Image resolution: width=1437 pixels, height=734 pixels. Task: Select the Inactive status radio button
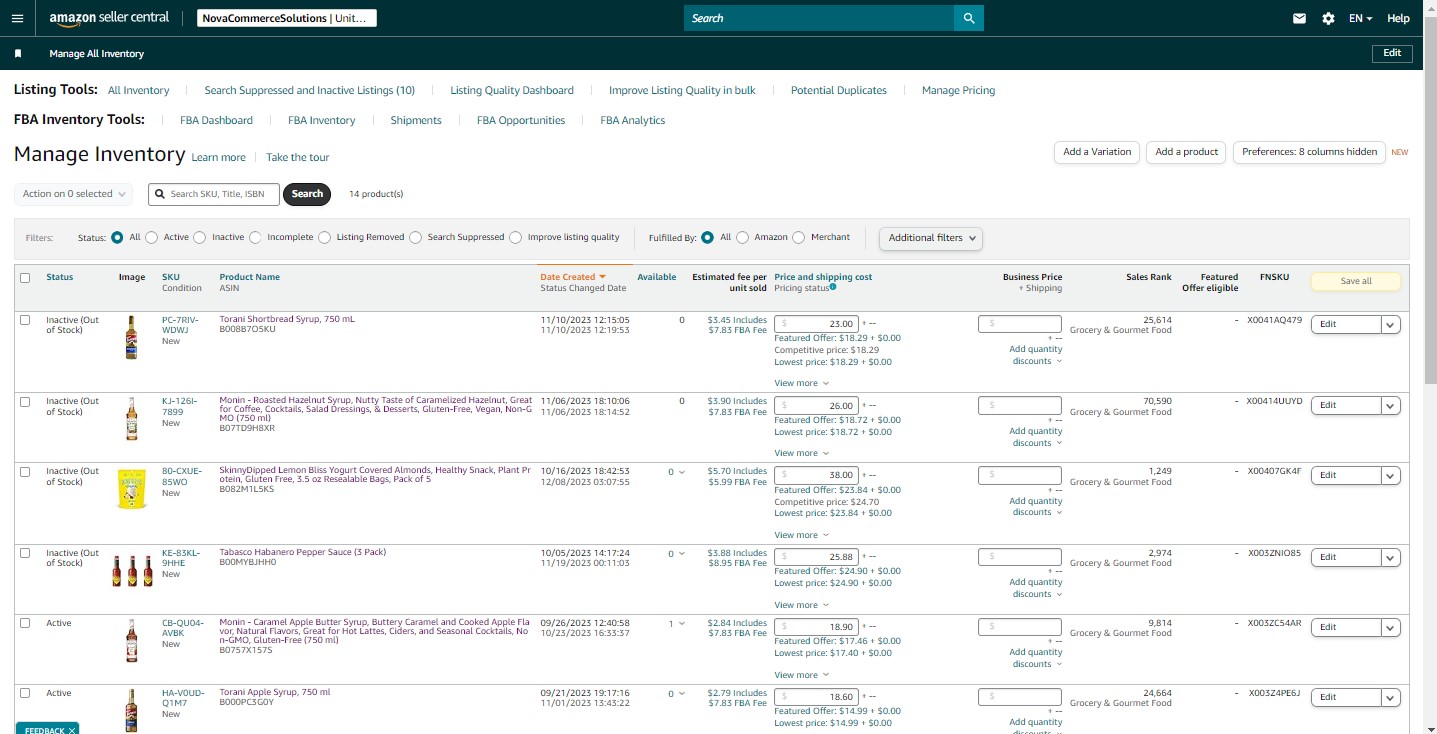[200, 238]
